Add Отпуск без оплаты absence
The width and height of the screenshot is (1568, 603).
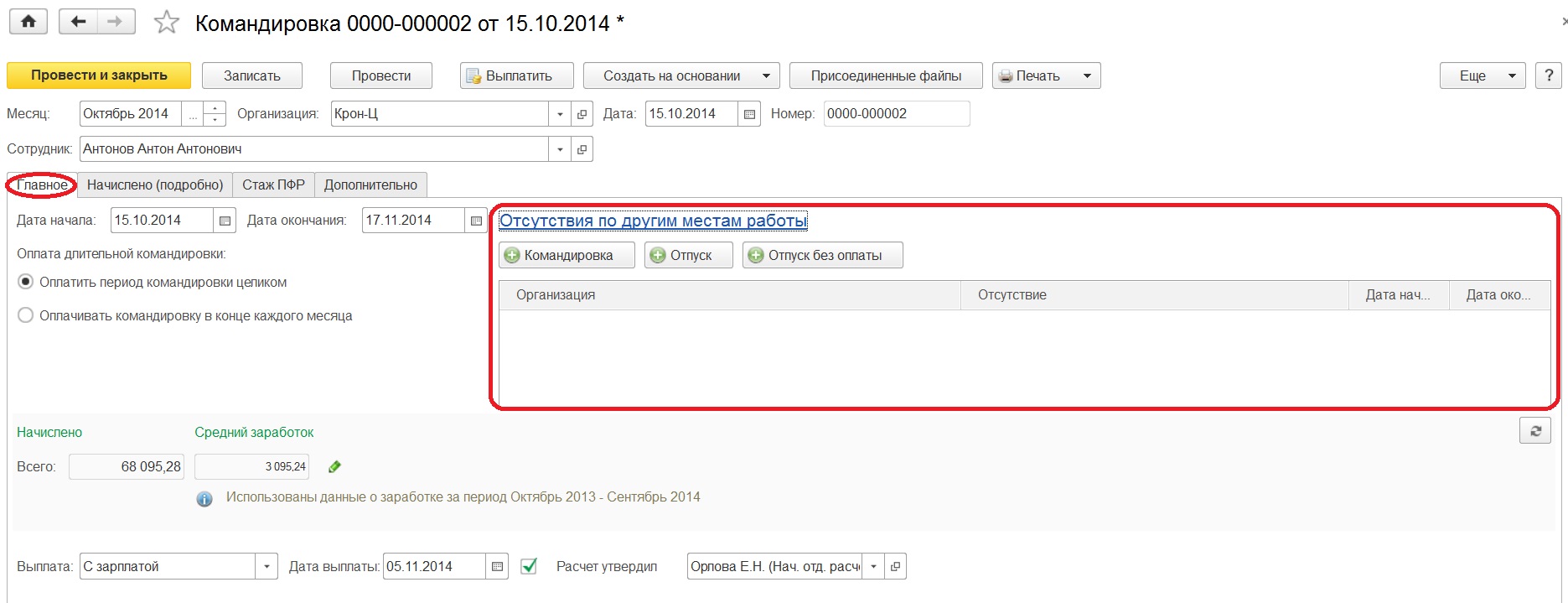(823, 255)
